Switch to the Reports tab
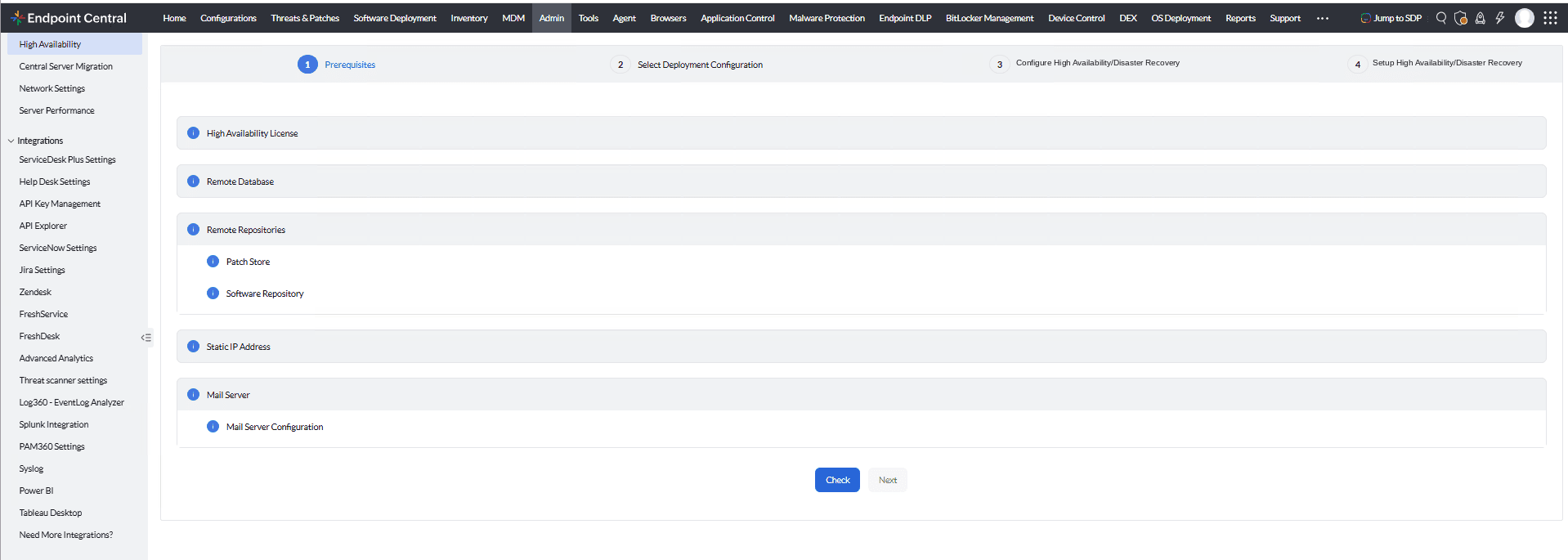Image resolution: width=1568 pixels, height=560 pixels. [x=1240, y=18]
